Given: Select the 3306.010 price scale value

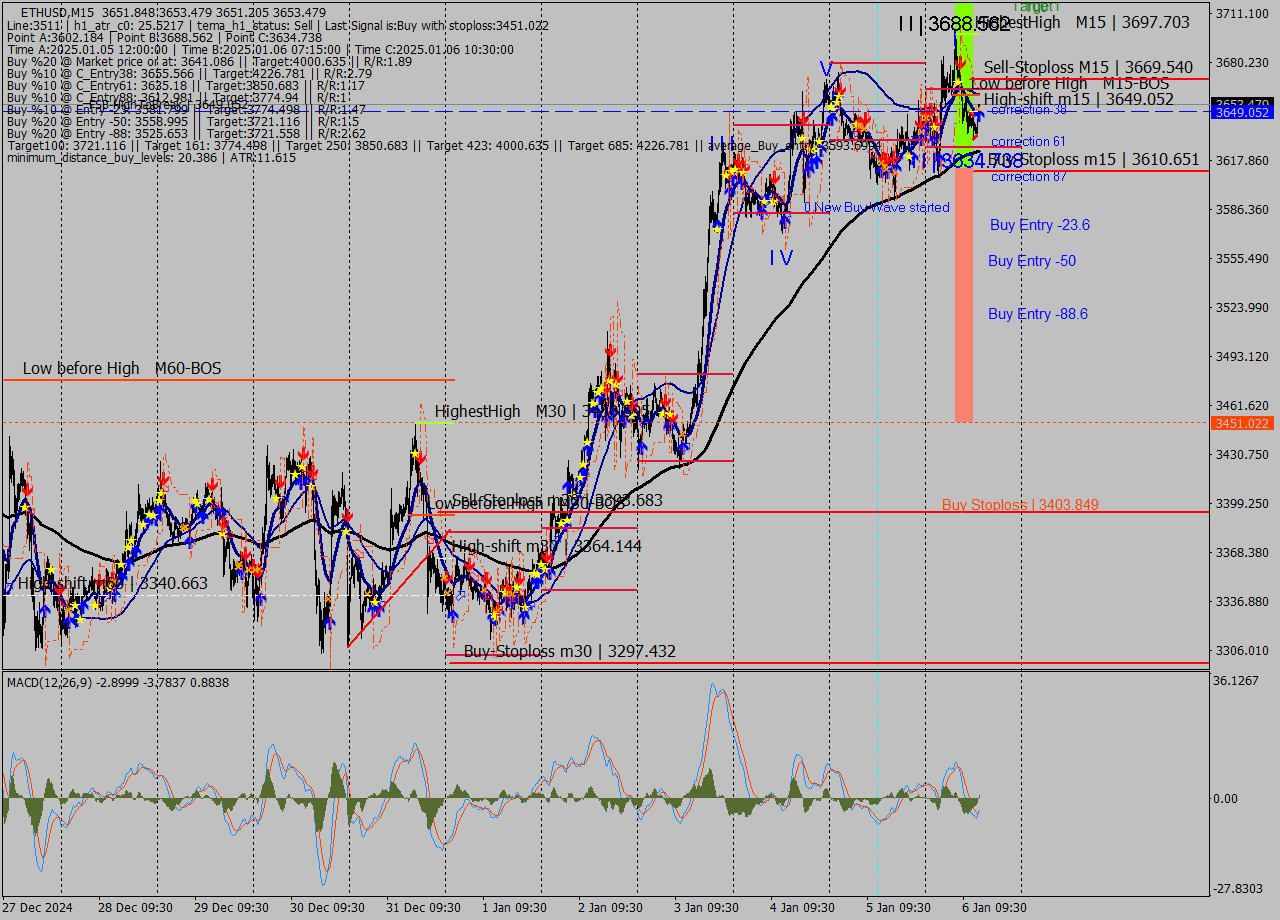Looking at the screenshot, I should (1242, 650).
